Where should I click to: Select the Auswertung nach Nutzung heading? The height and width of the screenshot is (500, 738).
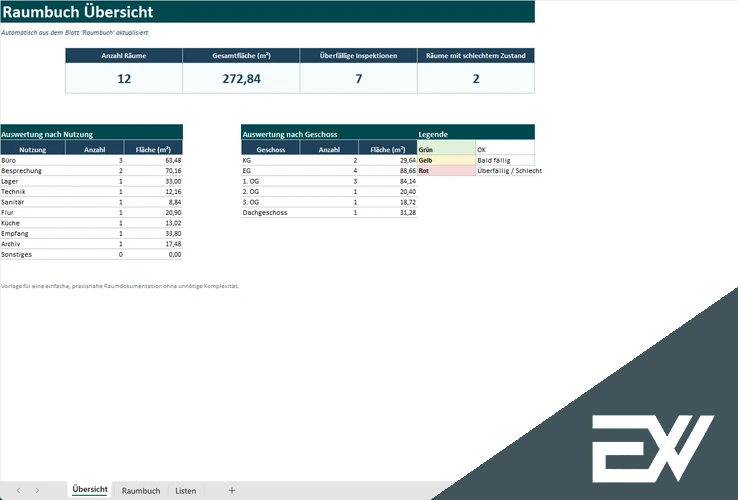(91, 134)
